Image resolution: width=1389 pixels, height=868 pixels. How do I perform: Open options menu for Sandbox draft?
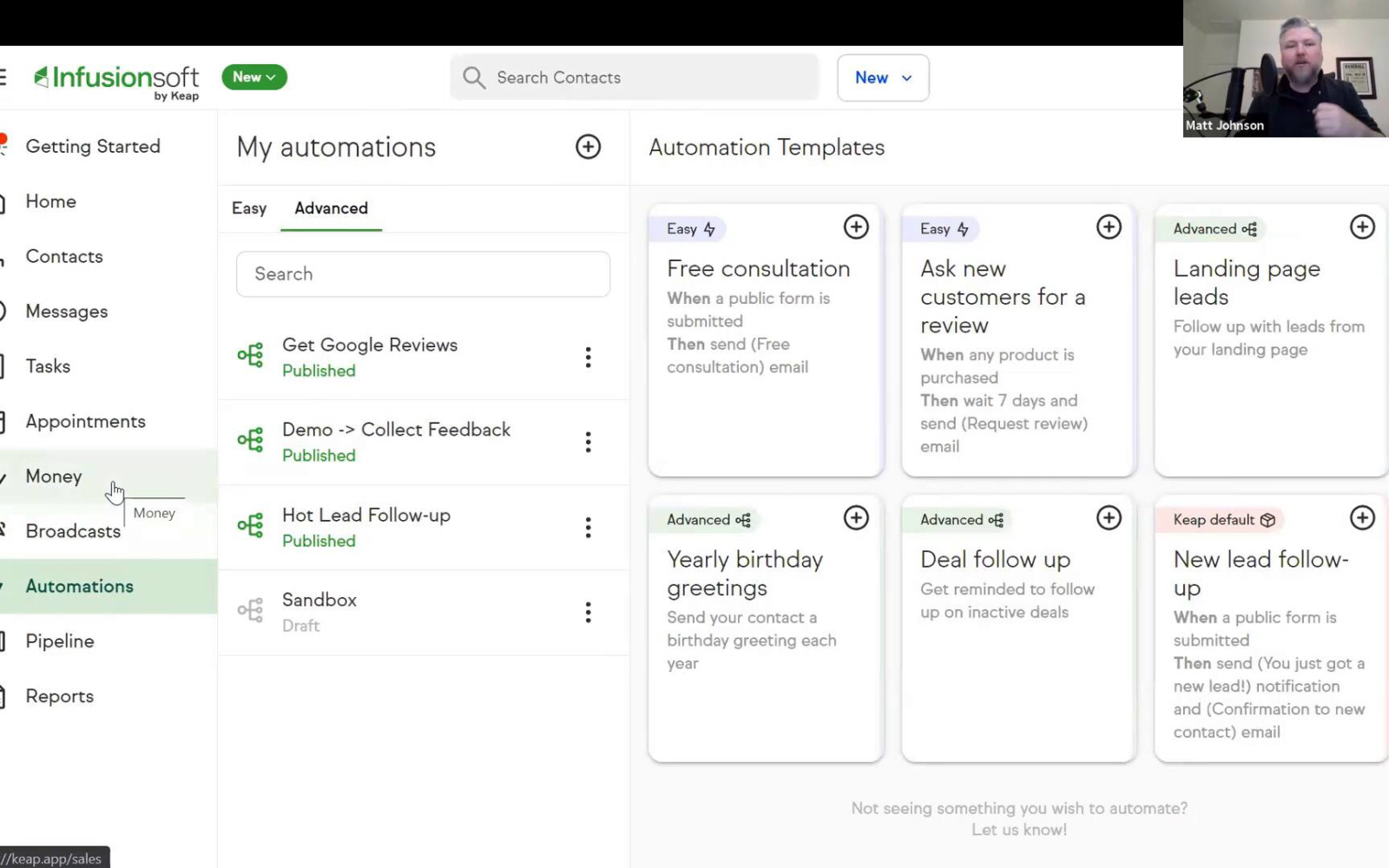588,613
